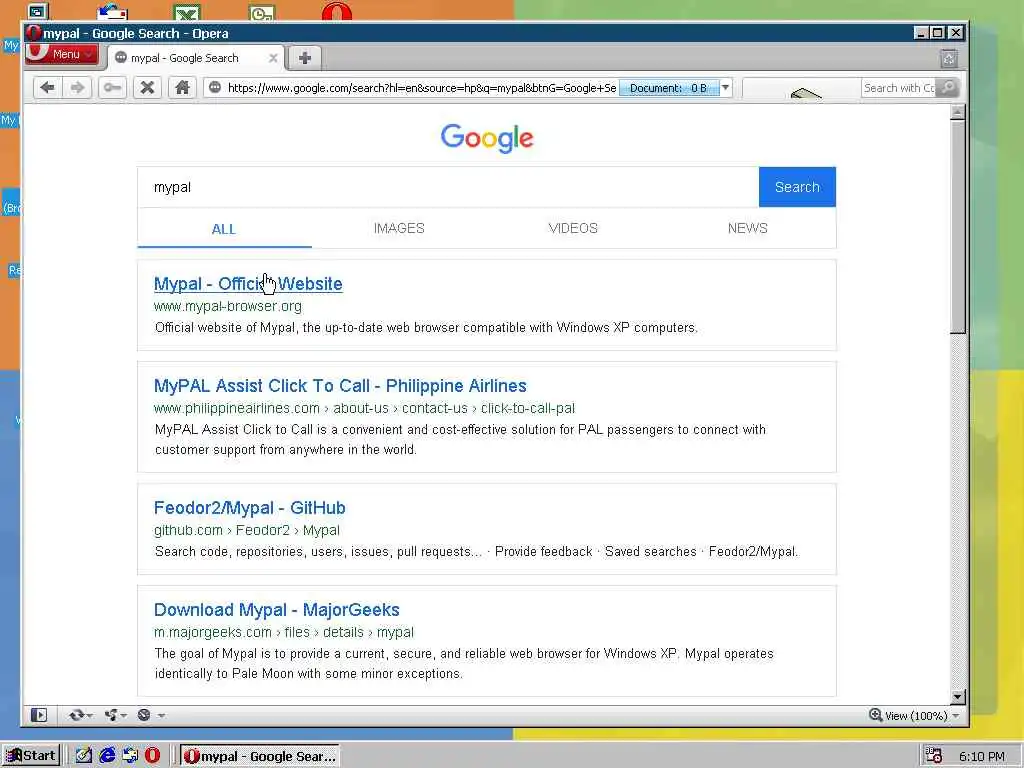Open Download Mypal - MajorGeeks link
The width and height of the screenshot is (1024, 768).
tap(277, 610)
